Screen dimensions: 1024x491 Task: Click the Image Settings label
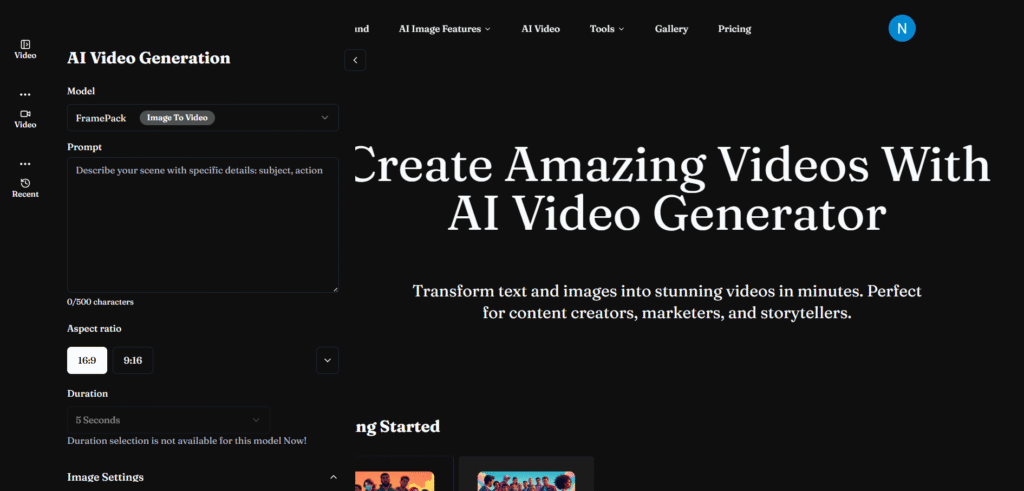(x=105, y=477)
